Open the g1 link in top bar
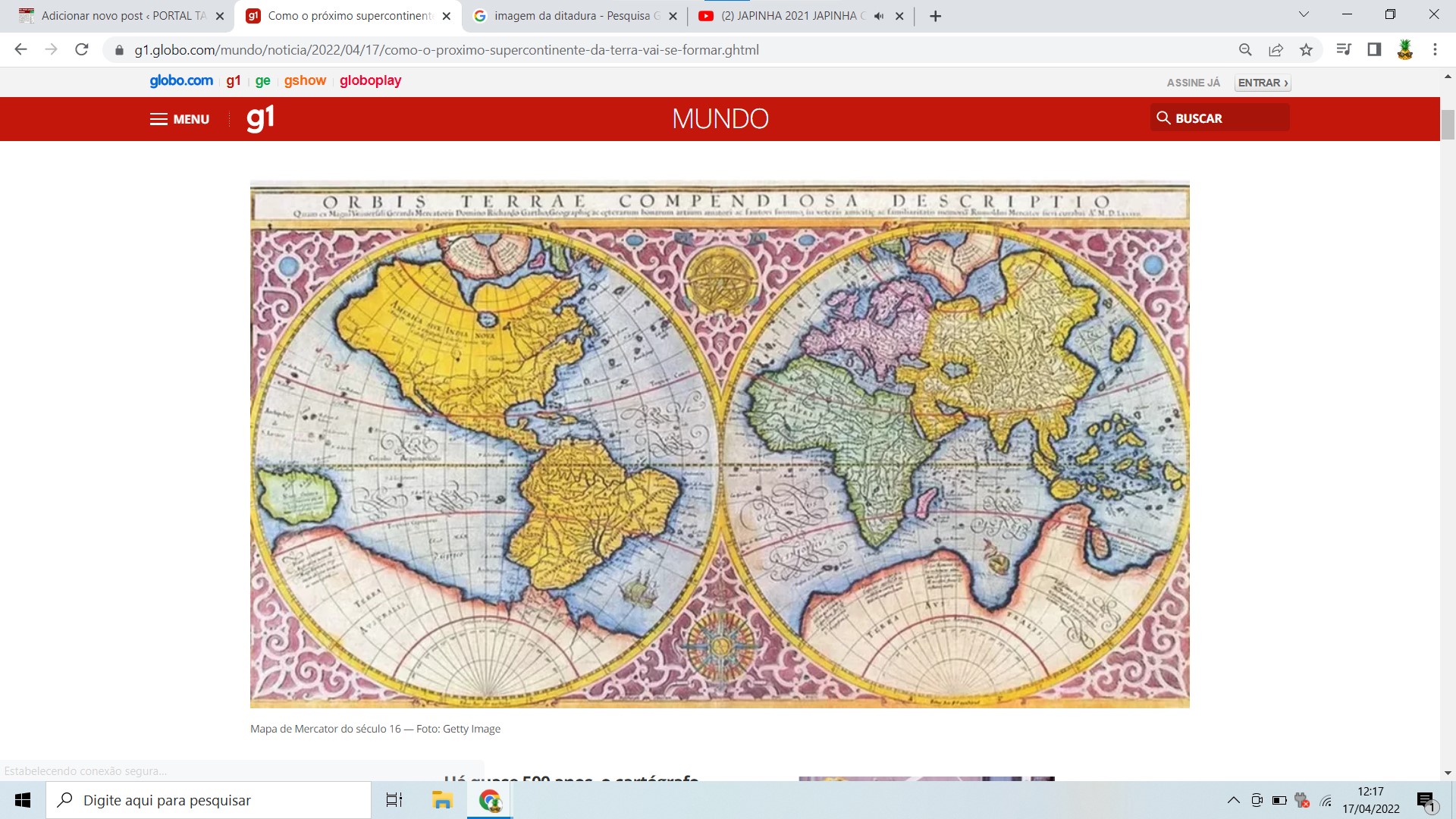The width and height of the screenshot is (1456, 819). click(x=234, y=80)
